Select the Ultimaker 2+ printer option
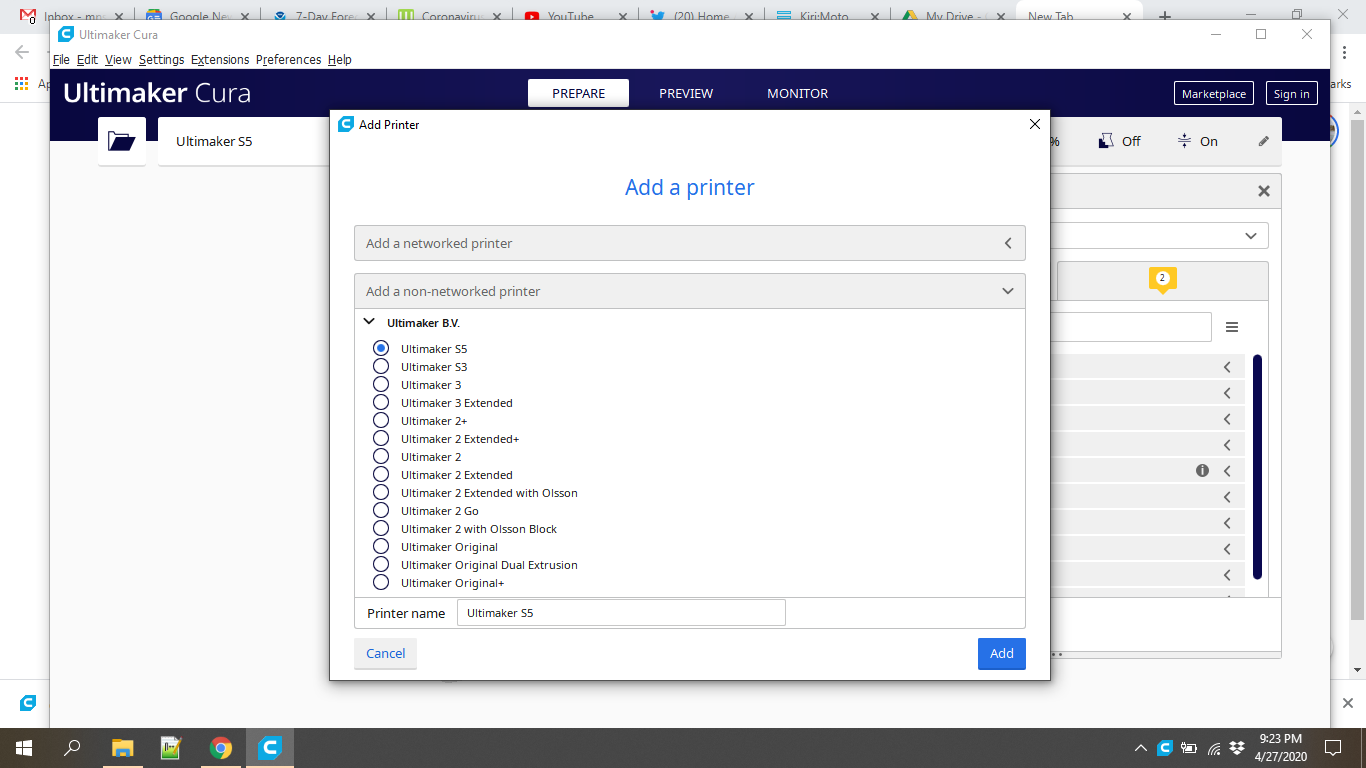The height and width of the screenshot is (768, 1366). 381,420
